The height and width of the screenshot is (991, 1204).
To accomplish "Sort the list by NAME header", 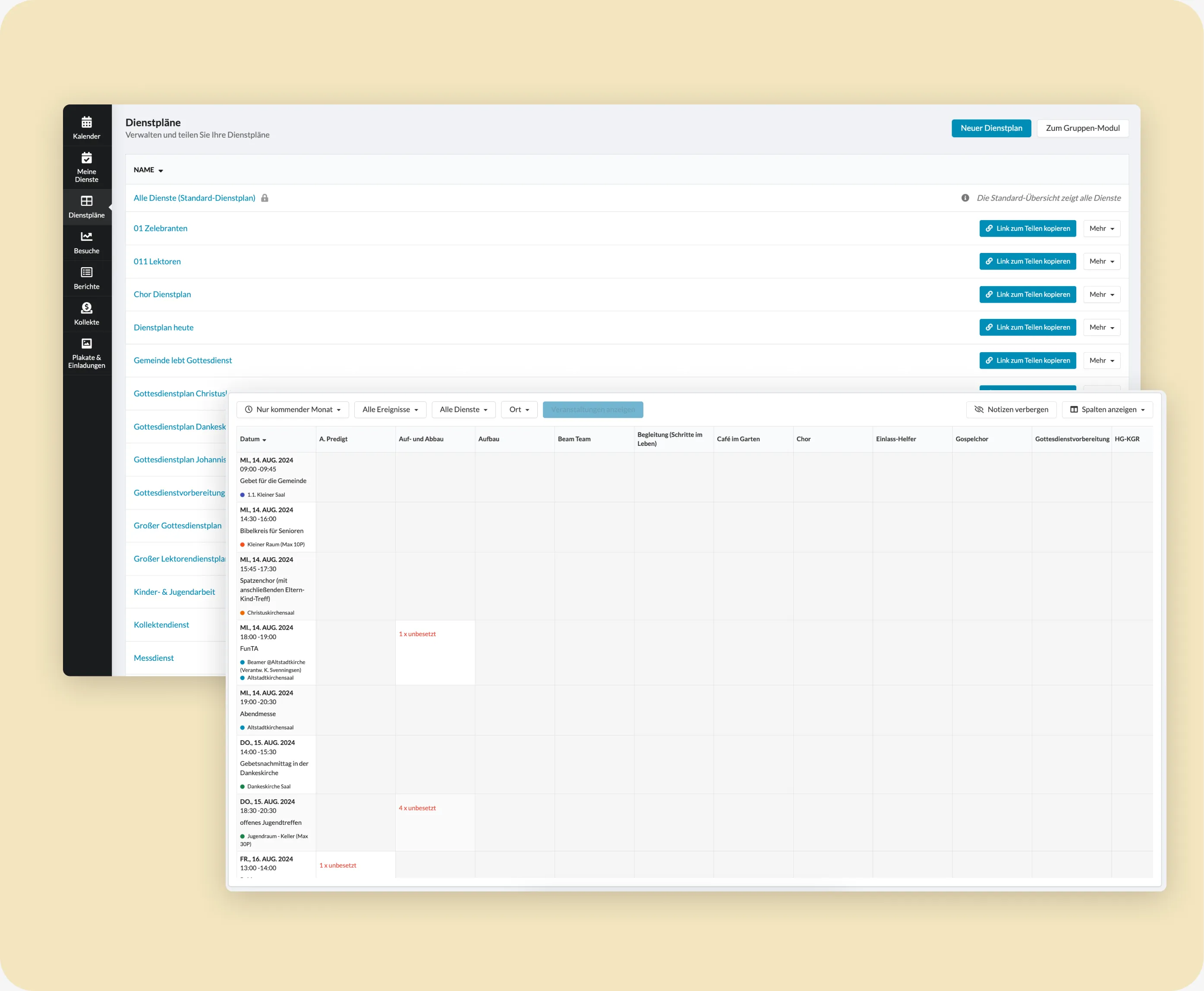I will [x=148, y=170].
